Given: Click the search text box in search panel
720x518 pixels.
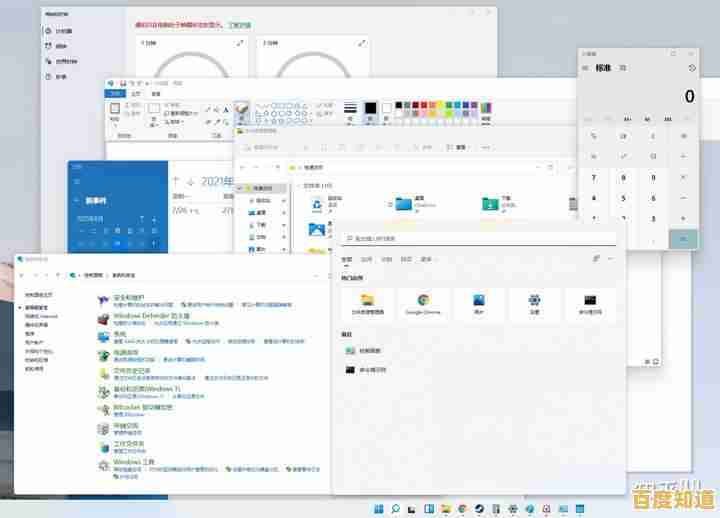Looking at the screenshot, I should tap(479, 238).
